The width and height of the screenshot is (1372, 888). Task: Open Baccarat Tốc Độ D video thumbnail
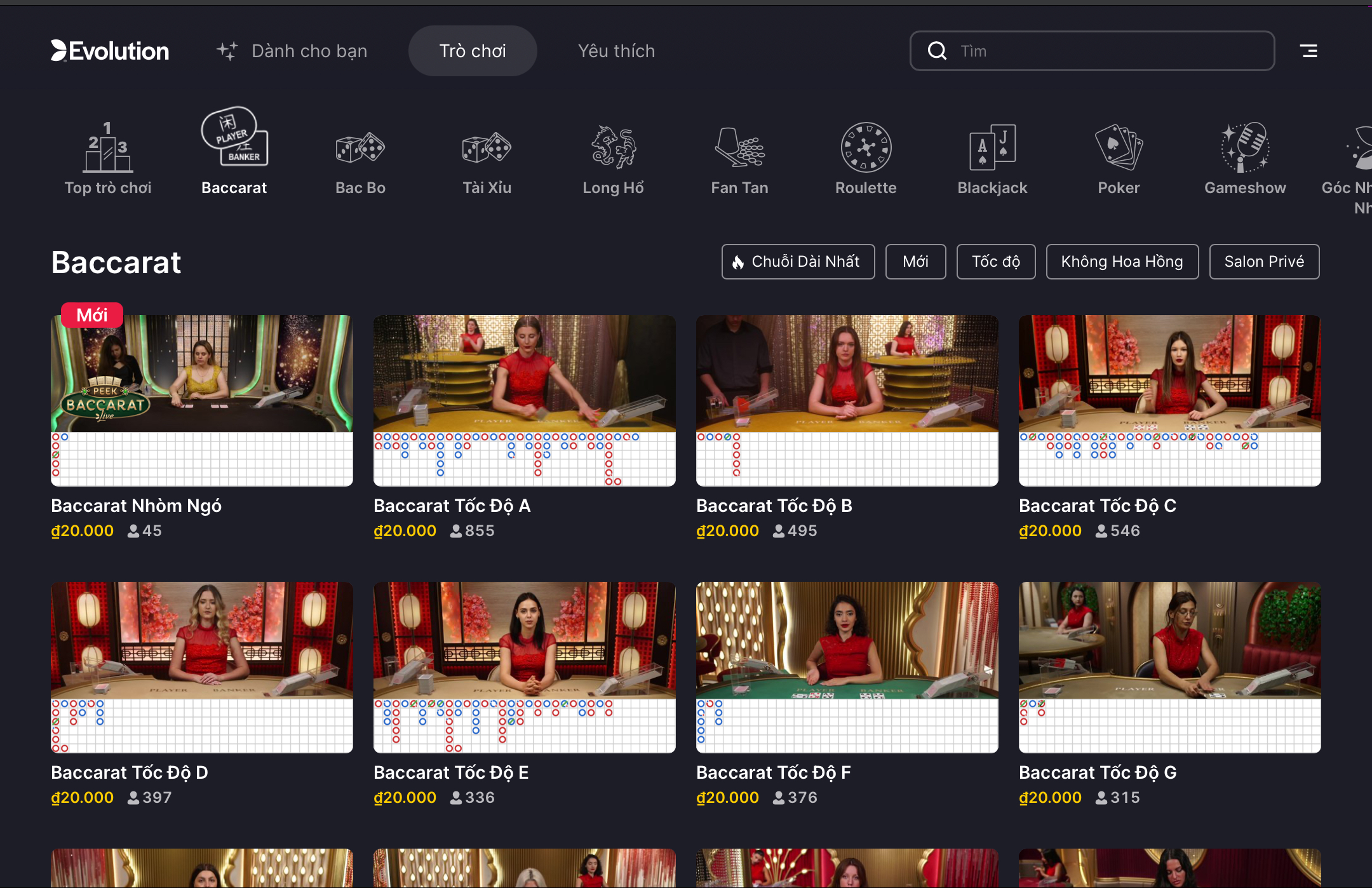(x=202, y=640)
